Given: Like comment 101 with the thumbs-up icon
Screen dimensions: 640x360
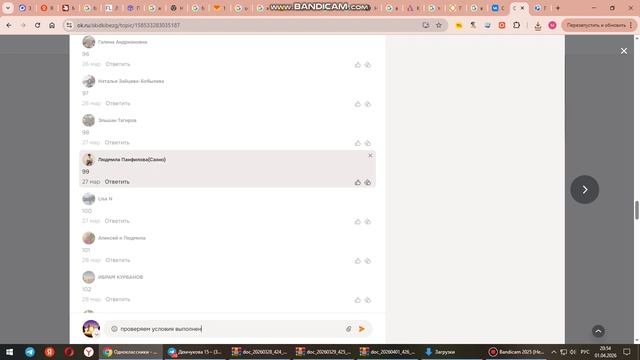Looking at the screenshot, I should click(x=358, y=260).
